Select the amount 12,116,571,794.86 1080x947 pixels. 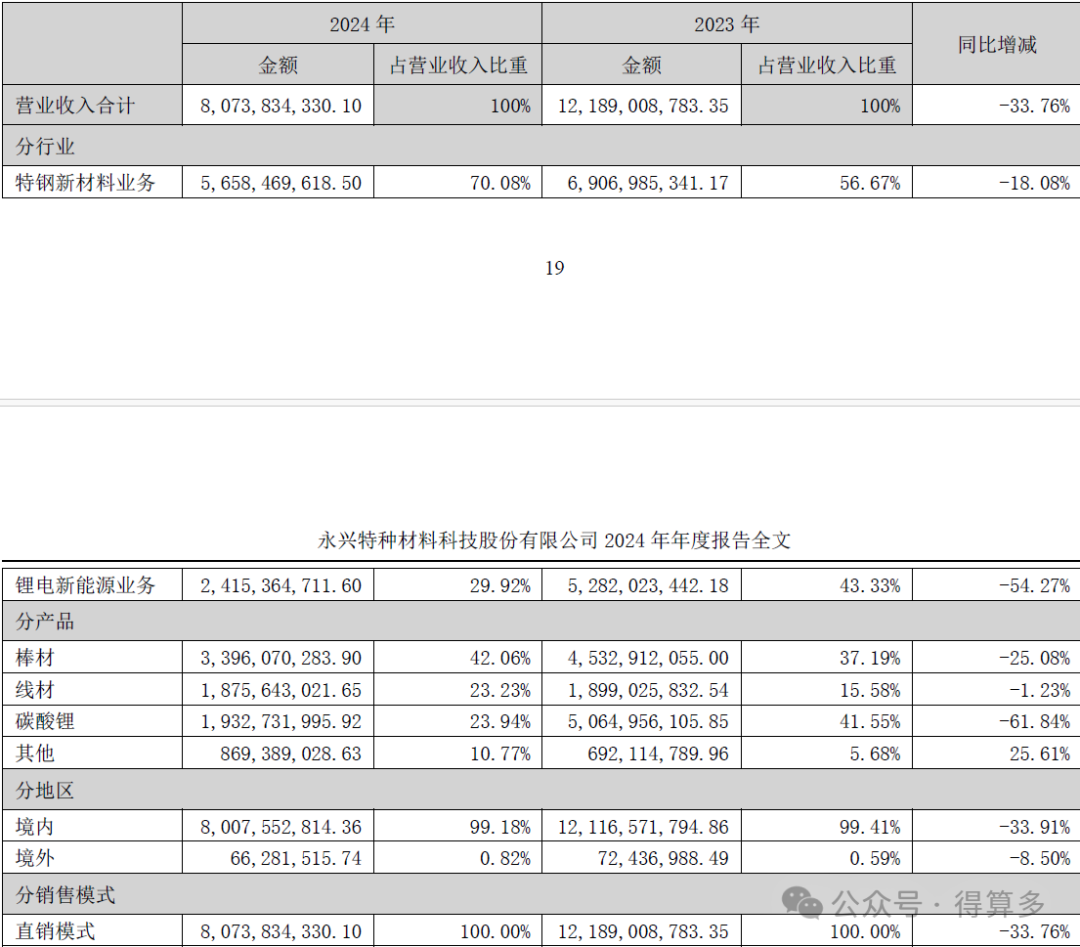tap(643, 827)
